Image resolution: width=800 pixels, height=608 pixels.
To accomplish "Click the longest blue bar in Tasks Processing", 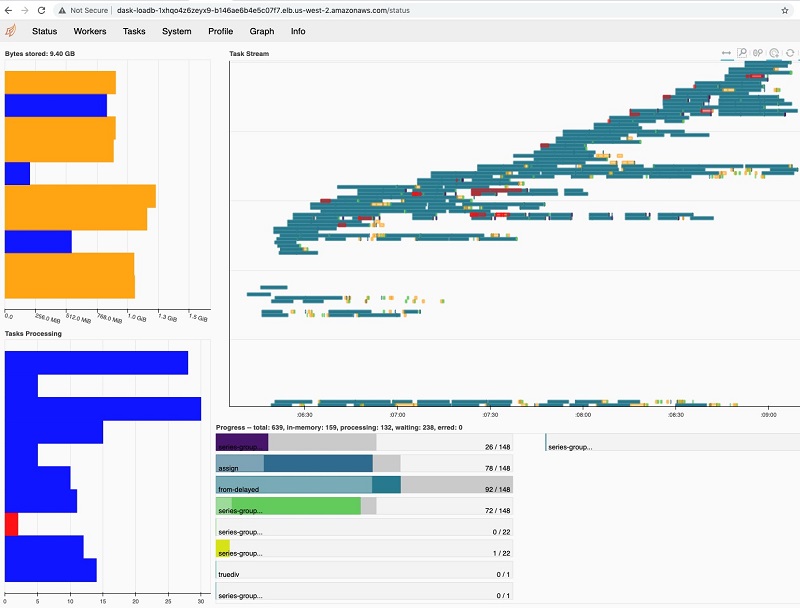I will pos(103,409).
